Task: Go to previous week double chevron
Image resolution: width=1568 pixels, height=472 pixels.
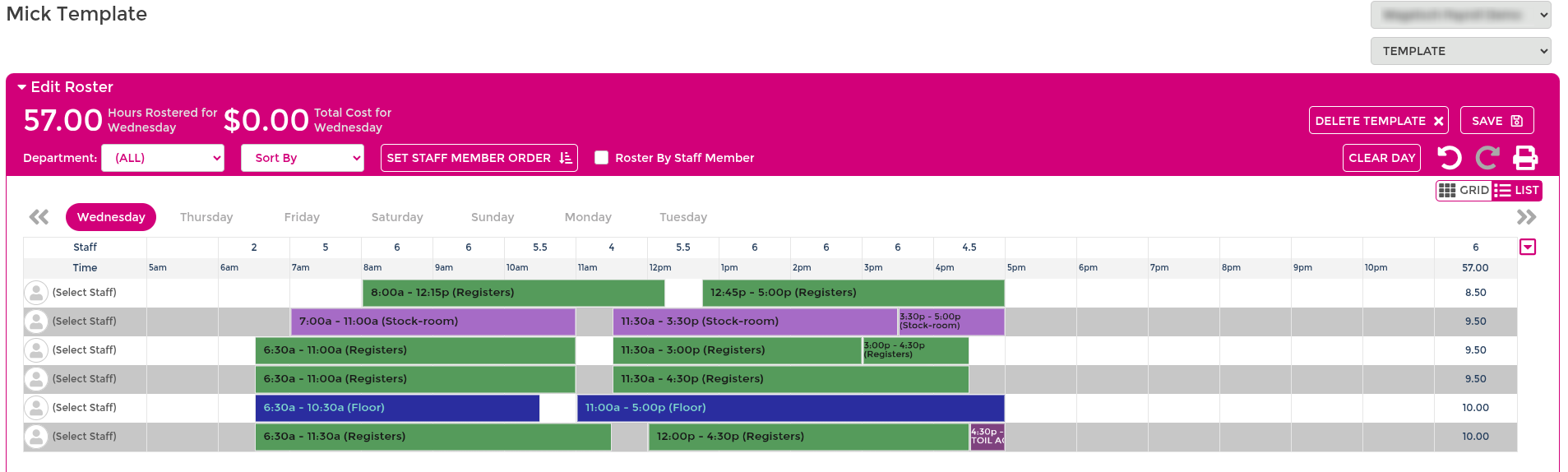Action: pos(39,217)
